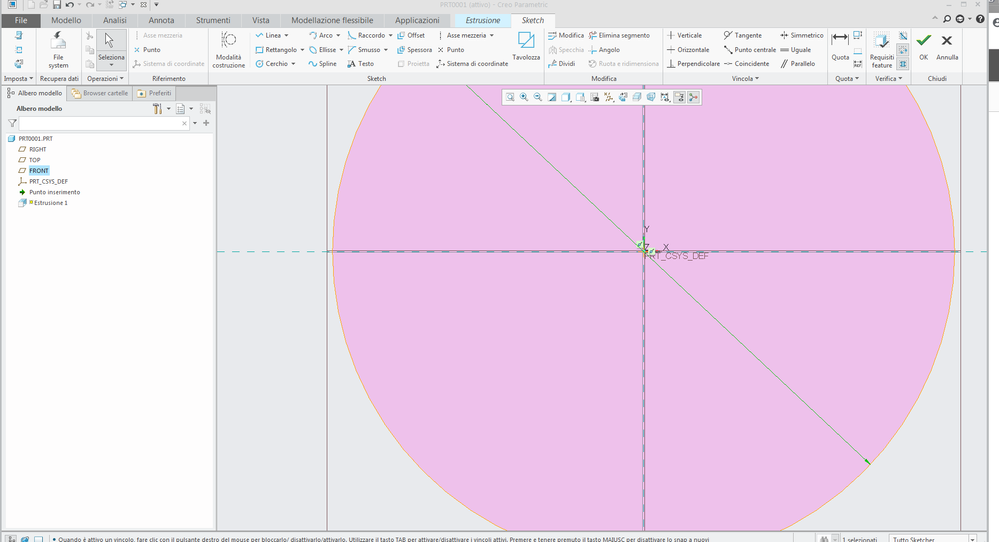Switch to the Vista tab
The height and width of the screenshot is (542, 999).
point(261,20)
